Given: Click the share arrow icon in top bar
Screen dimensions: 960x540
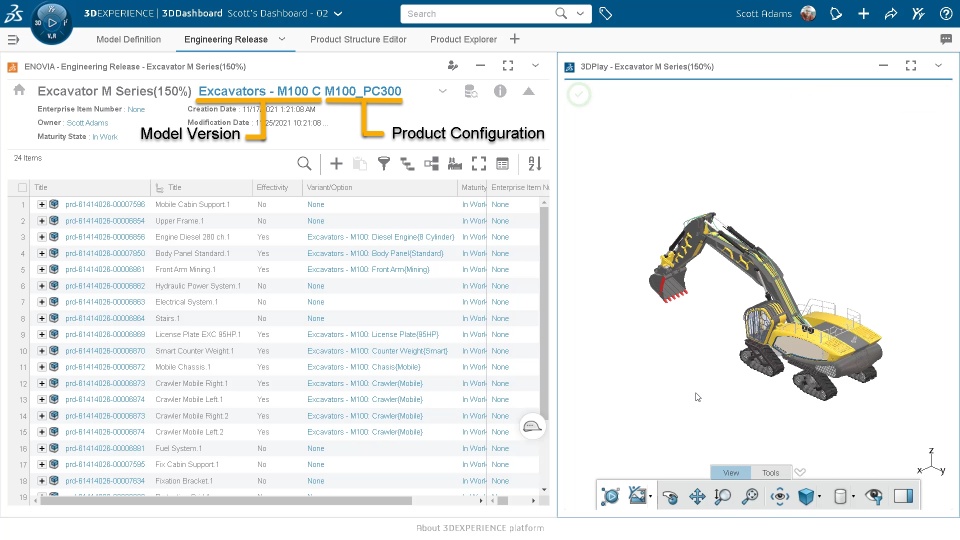Looking at the screenshot, I should coord(891,13).
